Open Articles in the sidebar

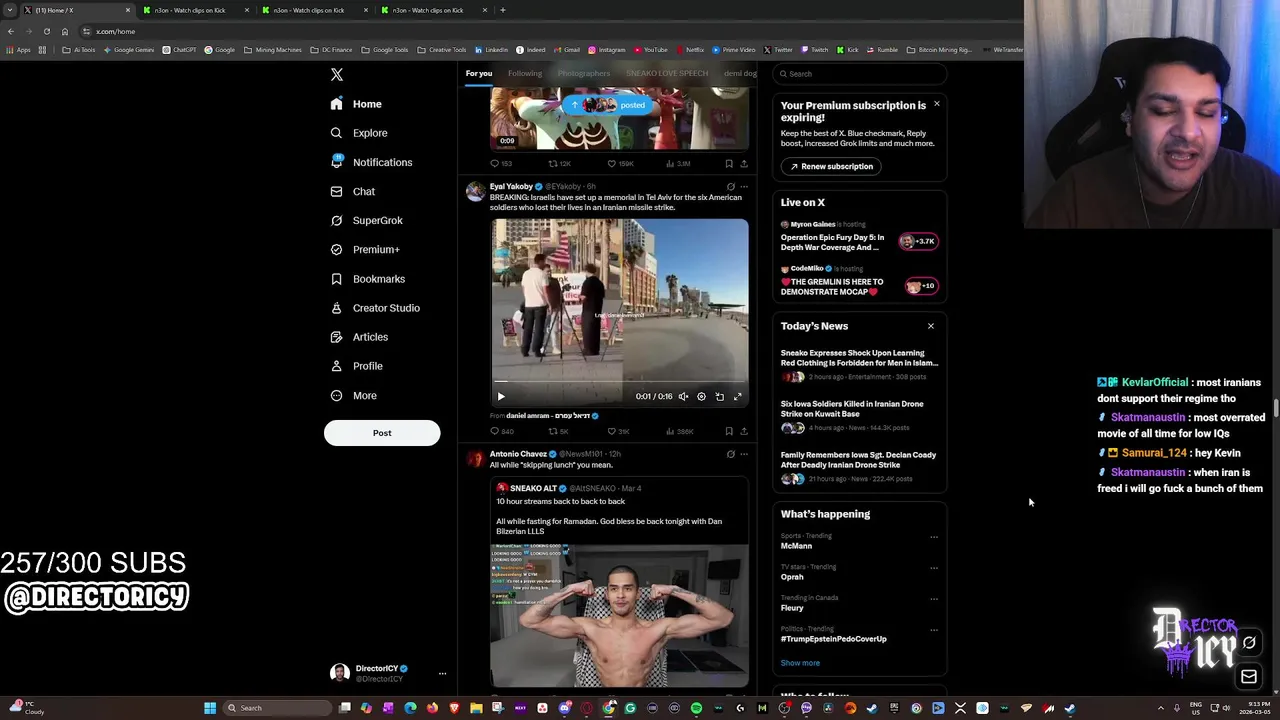click(359, 337)
